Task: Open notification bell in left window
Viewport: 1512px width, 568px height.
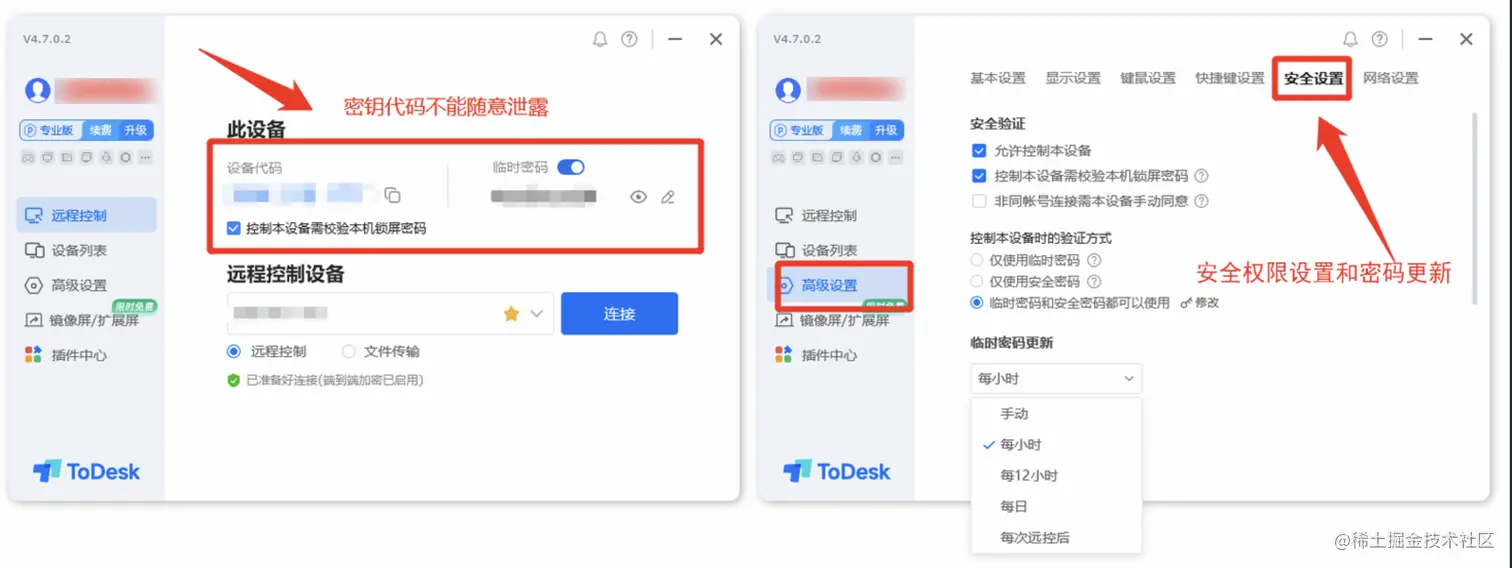Action: click(x=600, y=39)
